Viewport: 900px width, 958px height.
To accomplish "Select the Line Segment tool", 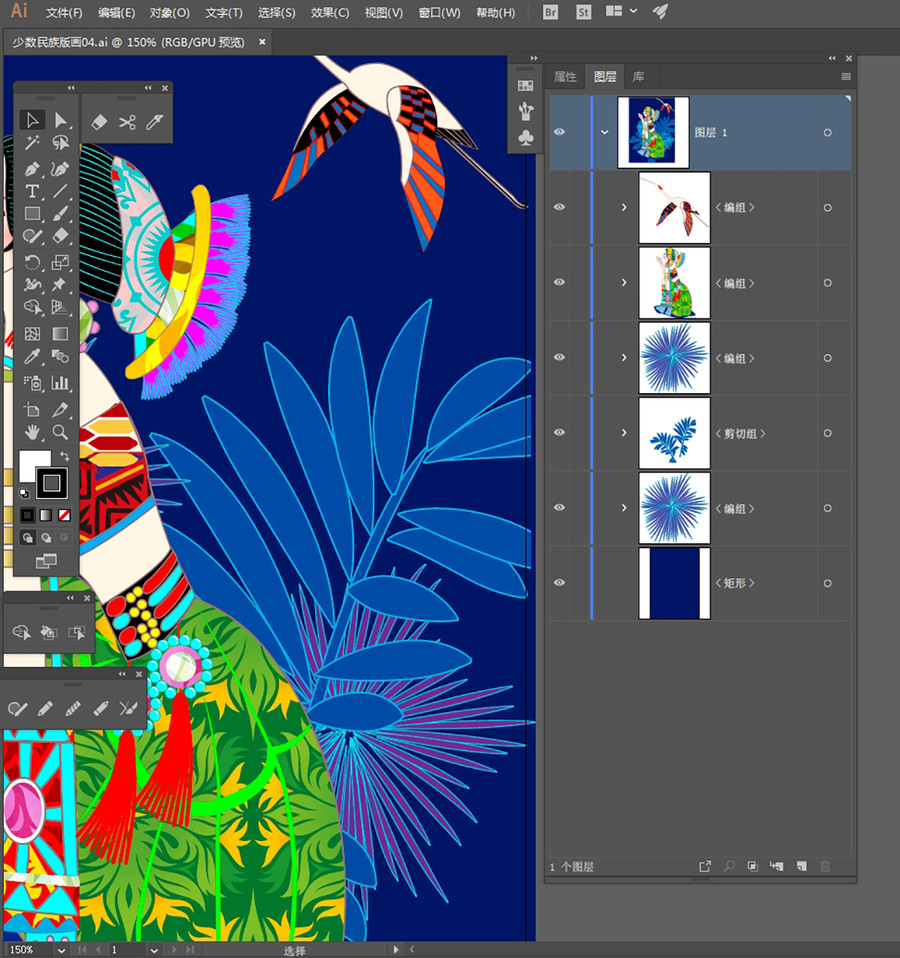I will click(60, 191).
